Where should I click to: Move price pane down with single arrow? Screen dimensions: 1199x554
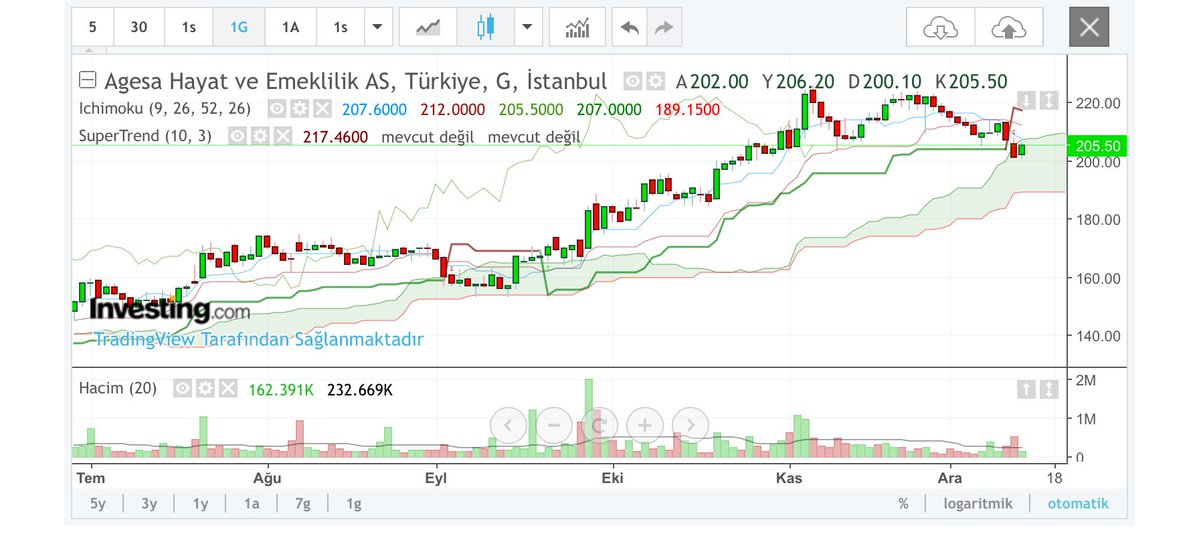pyautogui.click(x=1026, y=100)
